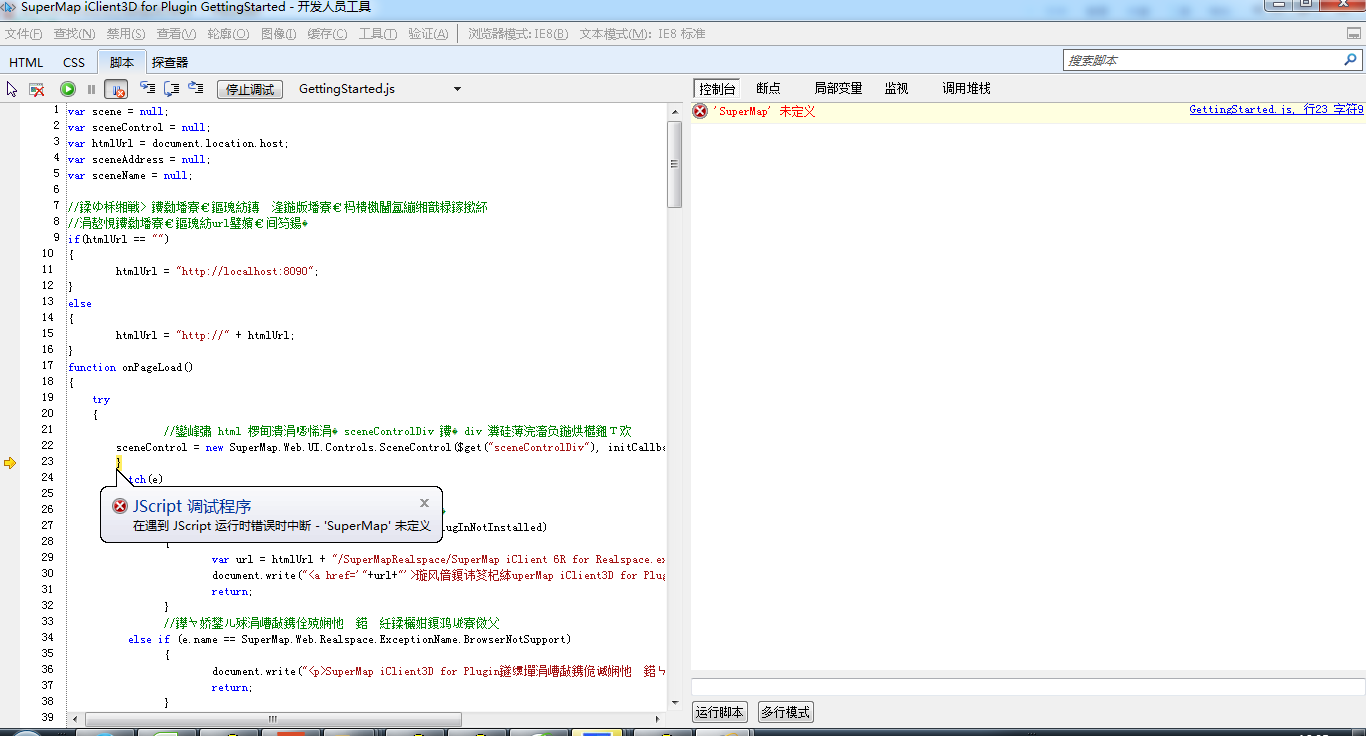Close the JScript 调试程序 popup
The height and width of the screenshot is (736, 1366).
(x=424, y=503)
